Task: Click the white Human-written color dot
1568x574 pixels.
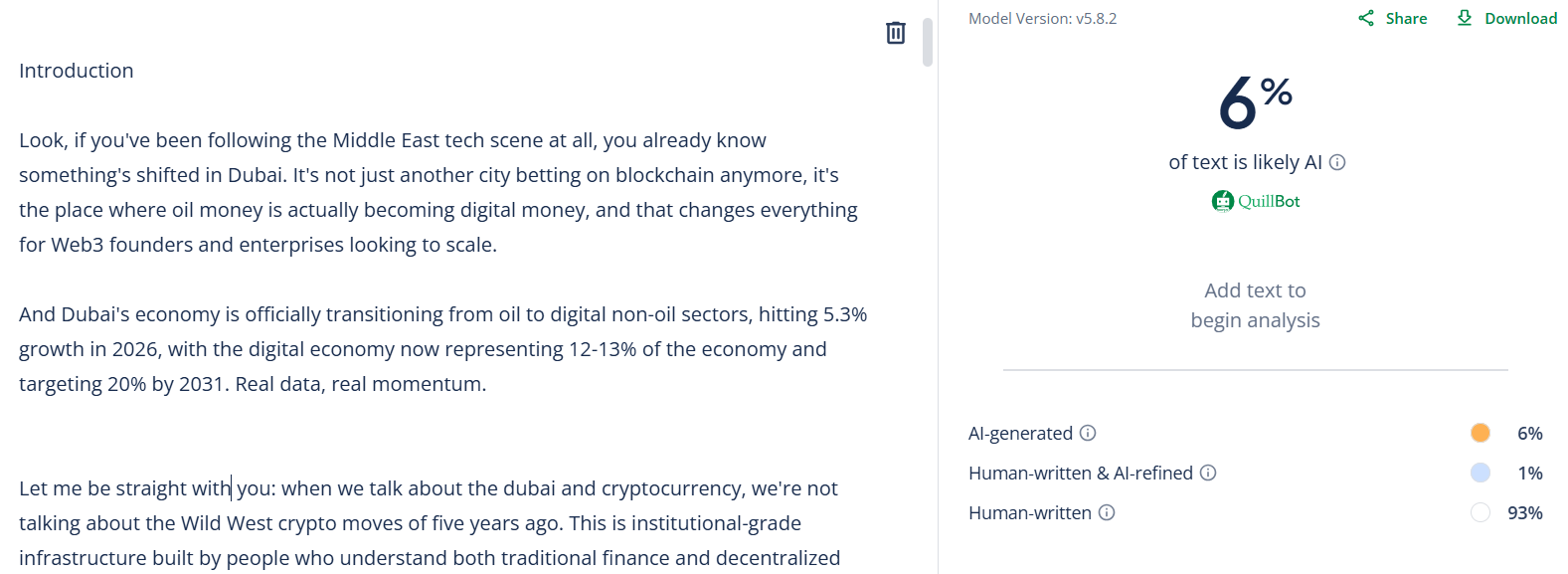Action: [x=1481, y=512]
